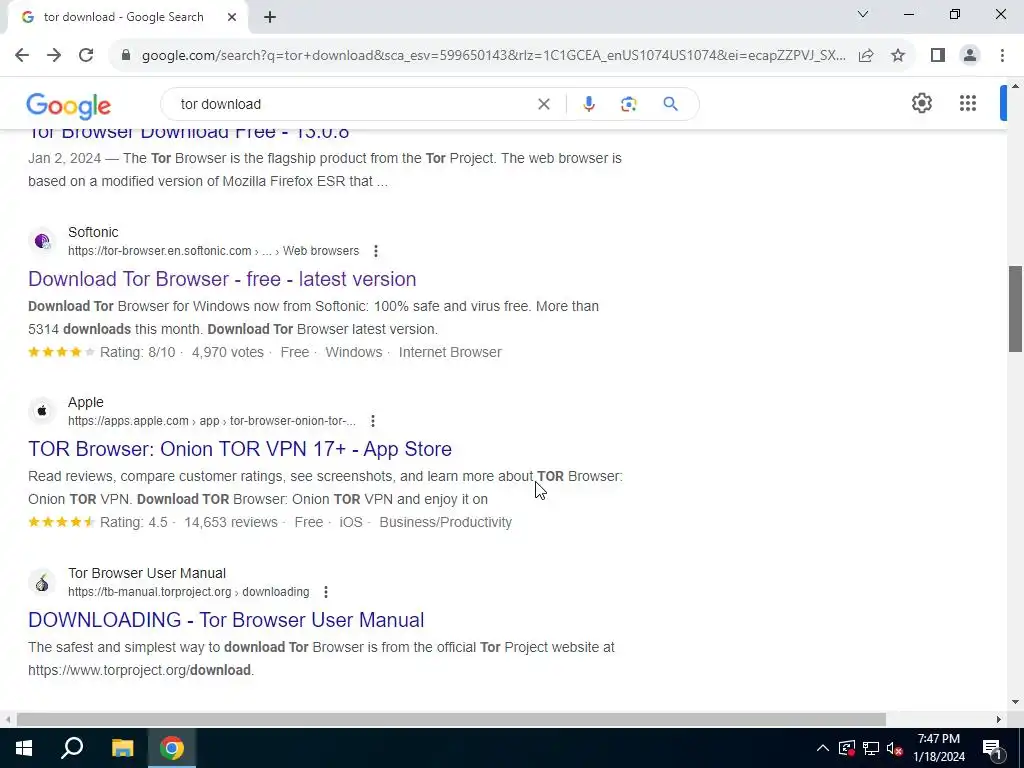Open a new tab
Image resolution: width=1024 pixels, height=768 pixels.
[x=270, y=17]
